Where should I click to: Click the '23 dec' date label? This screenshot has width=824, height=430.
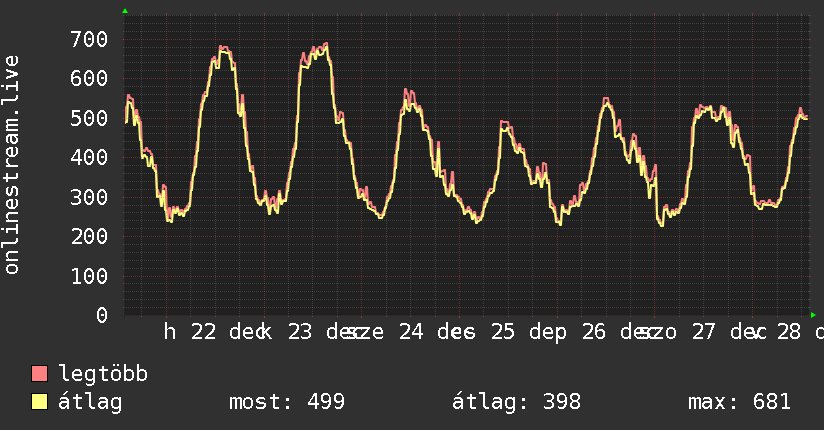click(x=326, y=332)
